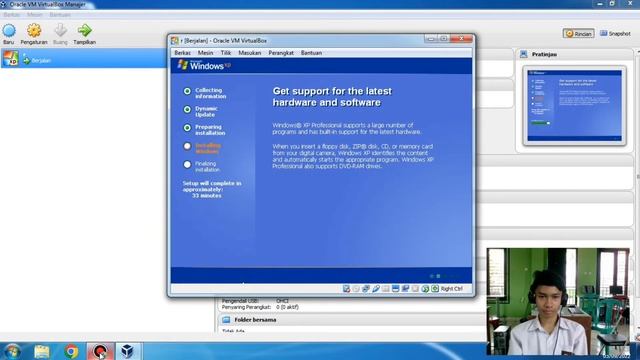The height and width of the screenshot is (360, 640).
Task: Maximize the running VM window
Action: 443,39
